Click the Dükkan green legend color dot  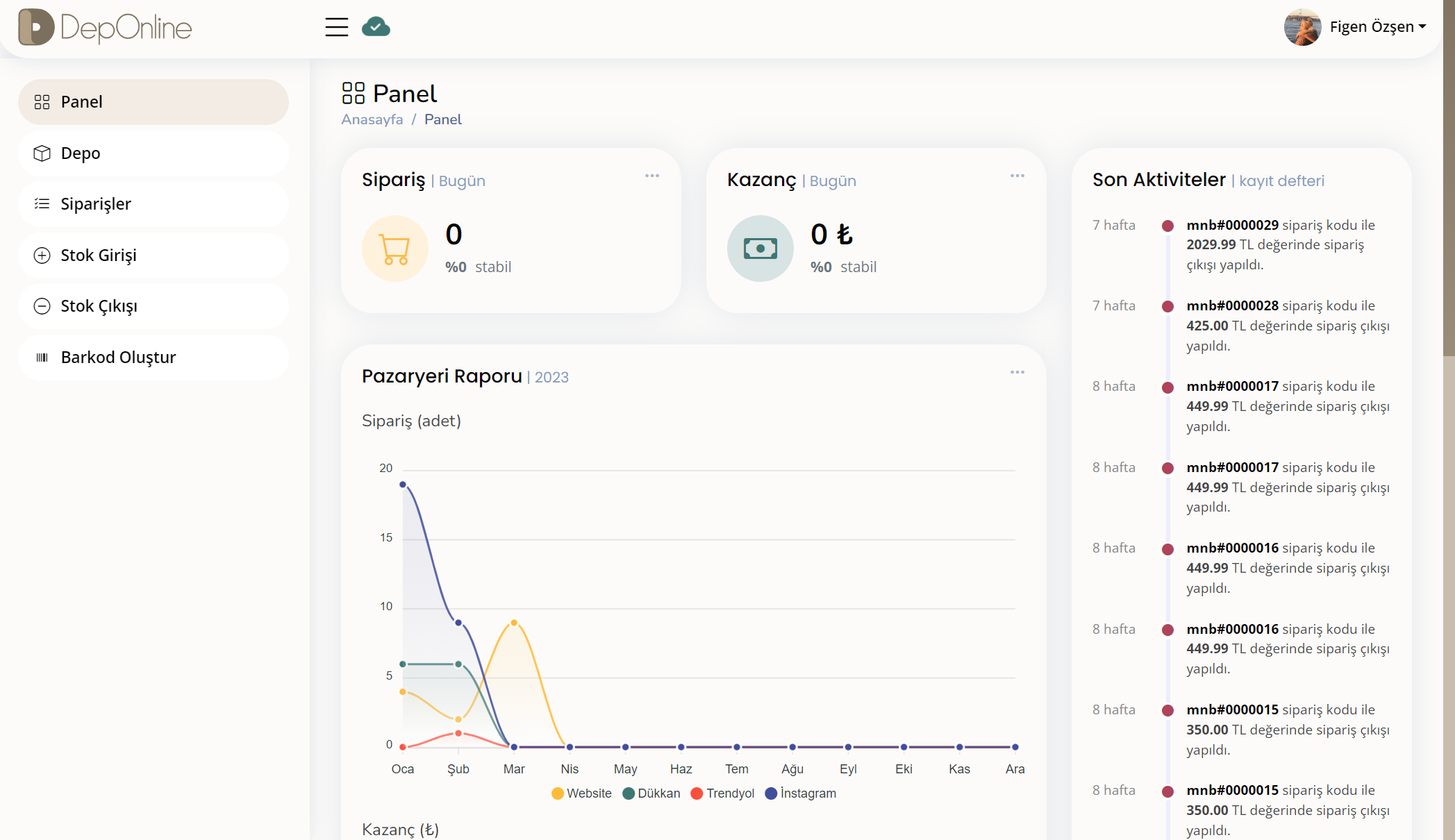pos(629,793)
